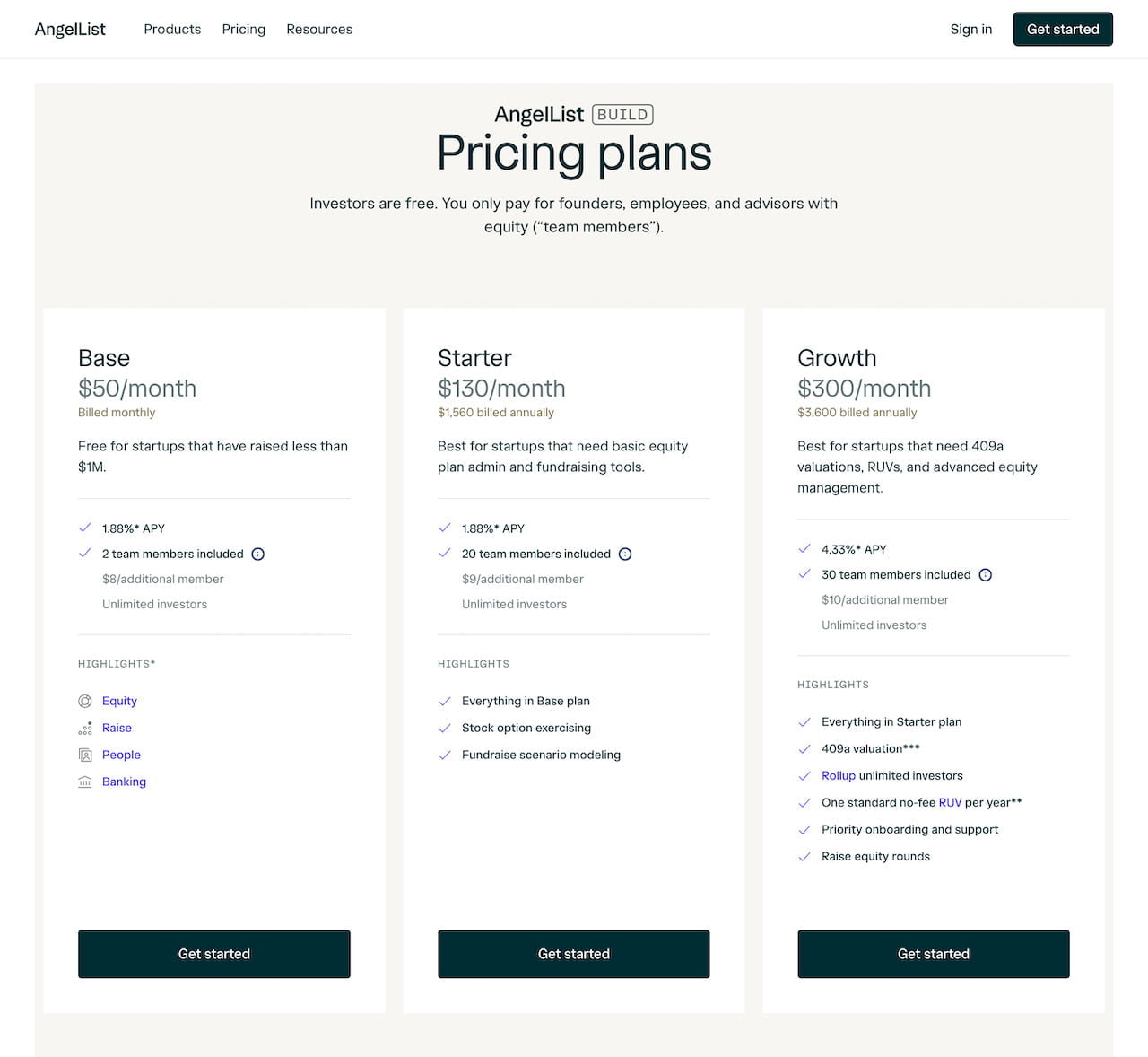The image size is (1148, 1057).
Task: Click the People icon in Base highlights
Action: (x=85, y=756)
